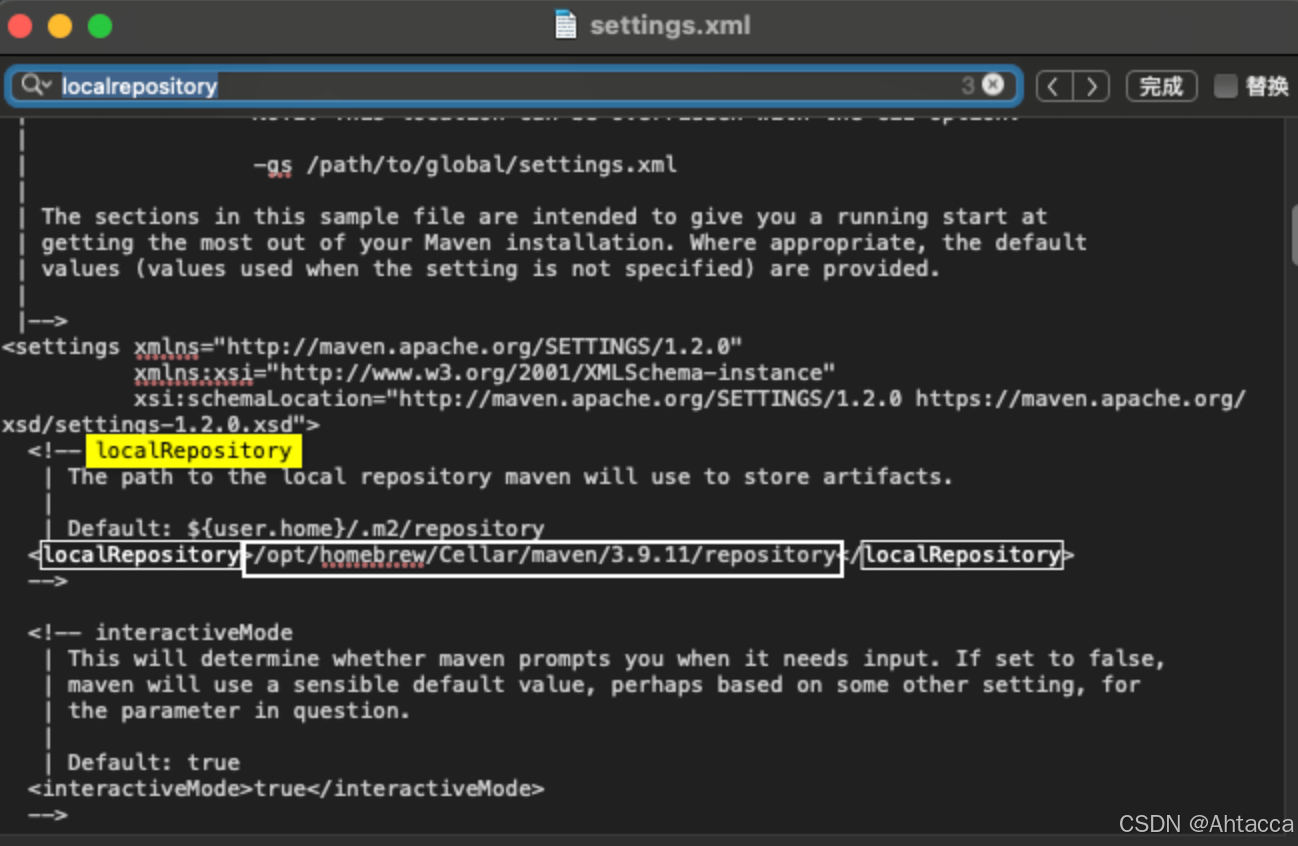The height and width of the screenshot is (846, 1298).
Task: Click line 'The sections in this sample file'
Action: pos(544,216)
